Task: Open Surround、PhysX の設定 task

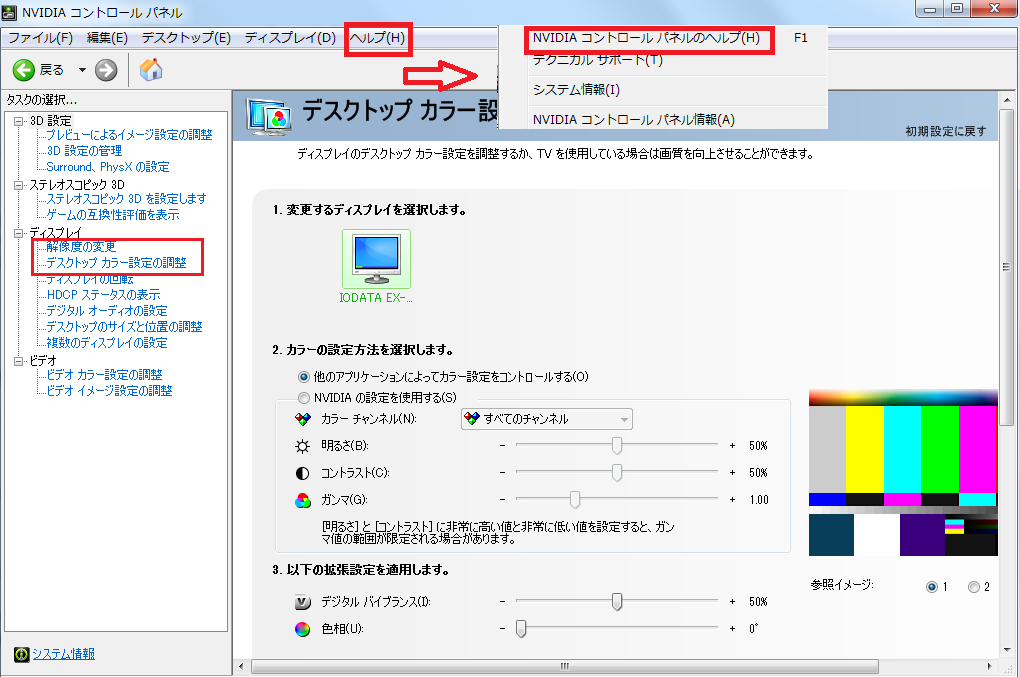Action: click(107, 167)
